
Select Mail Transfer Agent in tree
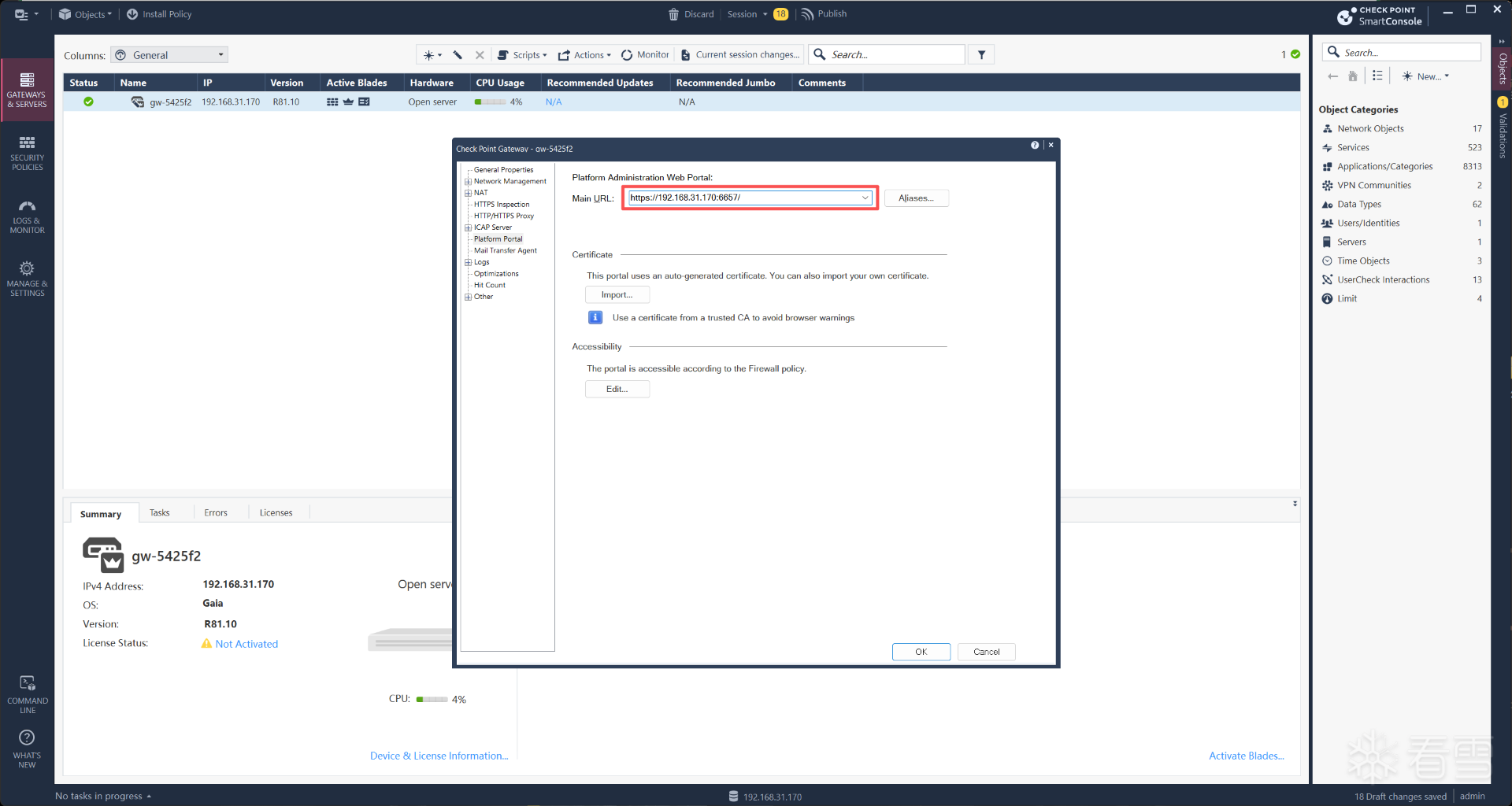pyautogui.click(x=506, y=250)
